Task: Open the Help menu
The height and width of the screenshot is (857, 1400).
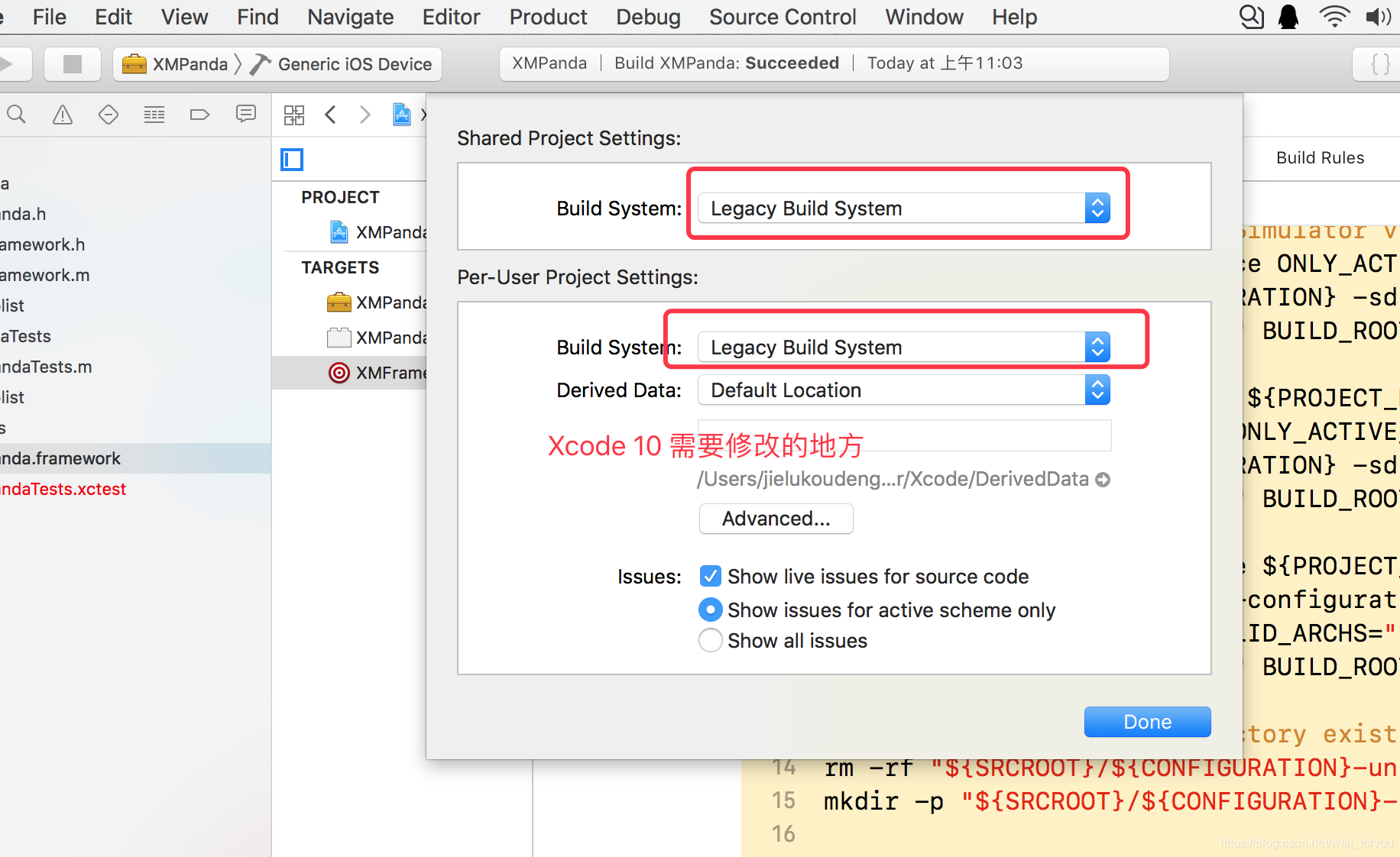Action: click(x=1015, y=17)
